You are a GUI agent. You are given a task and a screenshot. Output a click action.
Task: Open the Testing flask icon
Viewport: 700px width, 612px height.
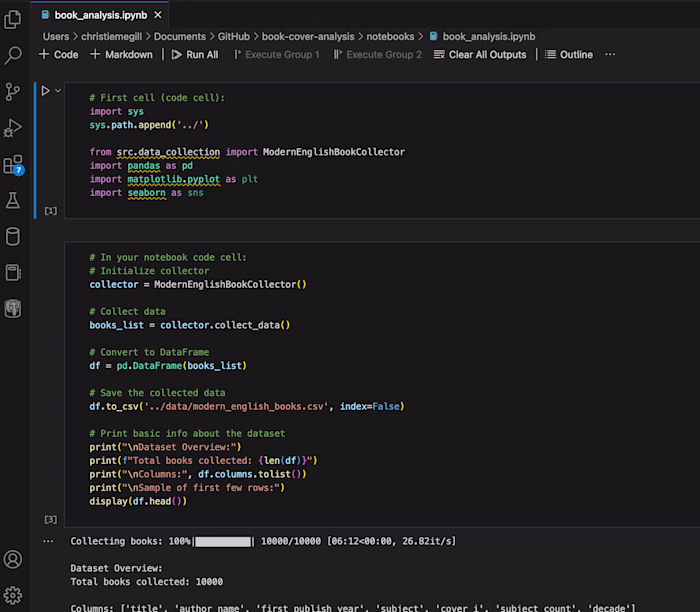[x=12, y=200]
